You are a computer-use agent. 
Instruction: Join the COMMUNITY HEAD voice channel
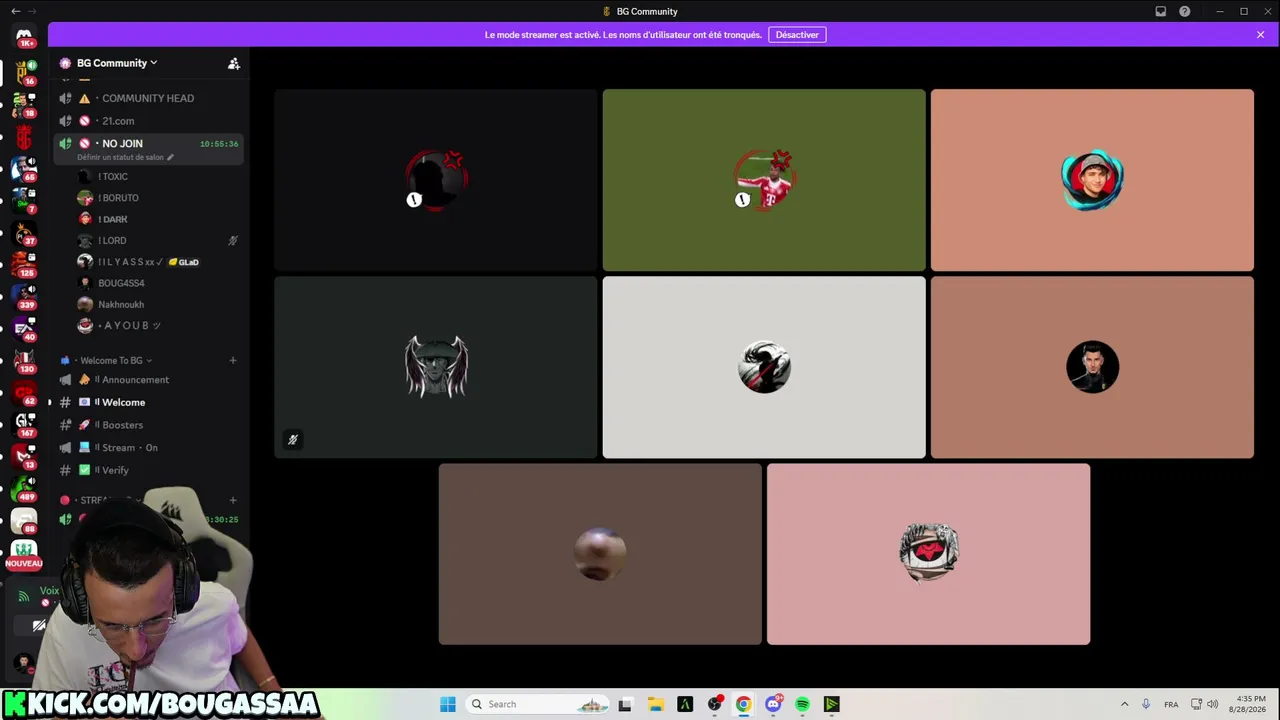click(x=148, y=98)
